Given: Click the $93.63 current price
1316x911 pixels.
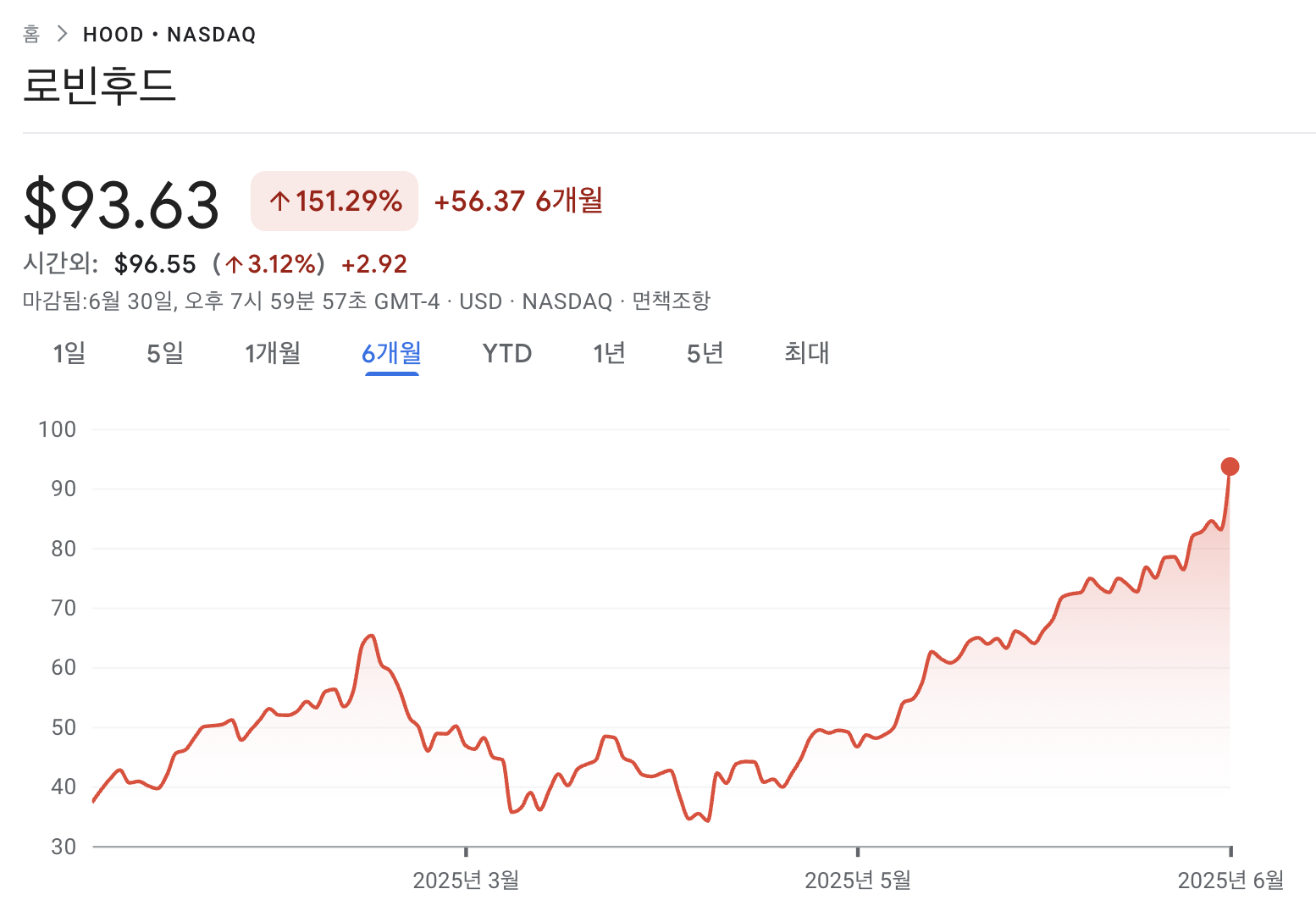Looking at the screenshot, I should coord(121,204).
